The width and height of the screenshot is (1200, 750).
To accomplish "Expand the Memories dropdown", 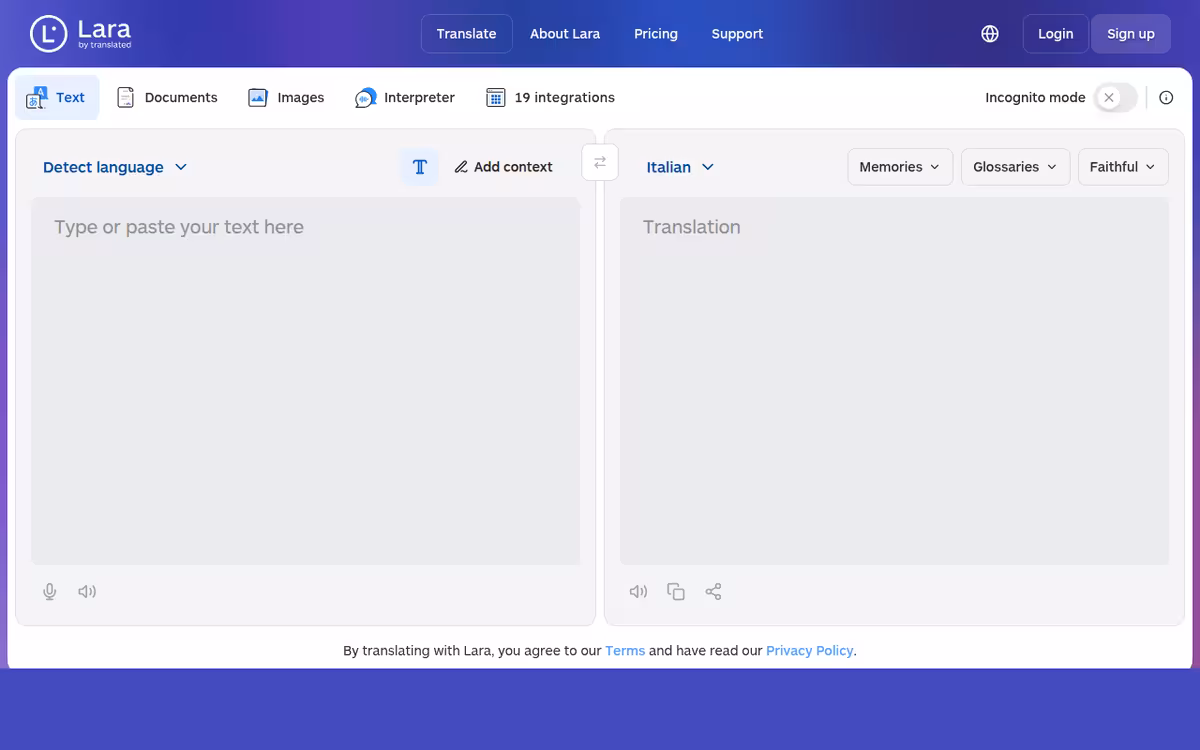I will [x=900, y=167].
